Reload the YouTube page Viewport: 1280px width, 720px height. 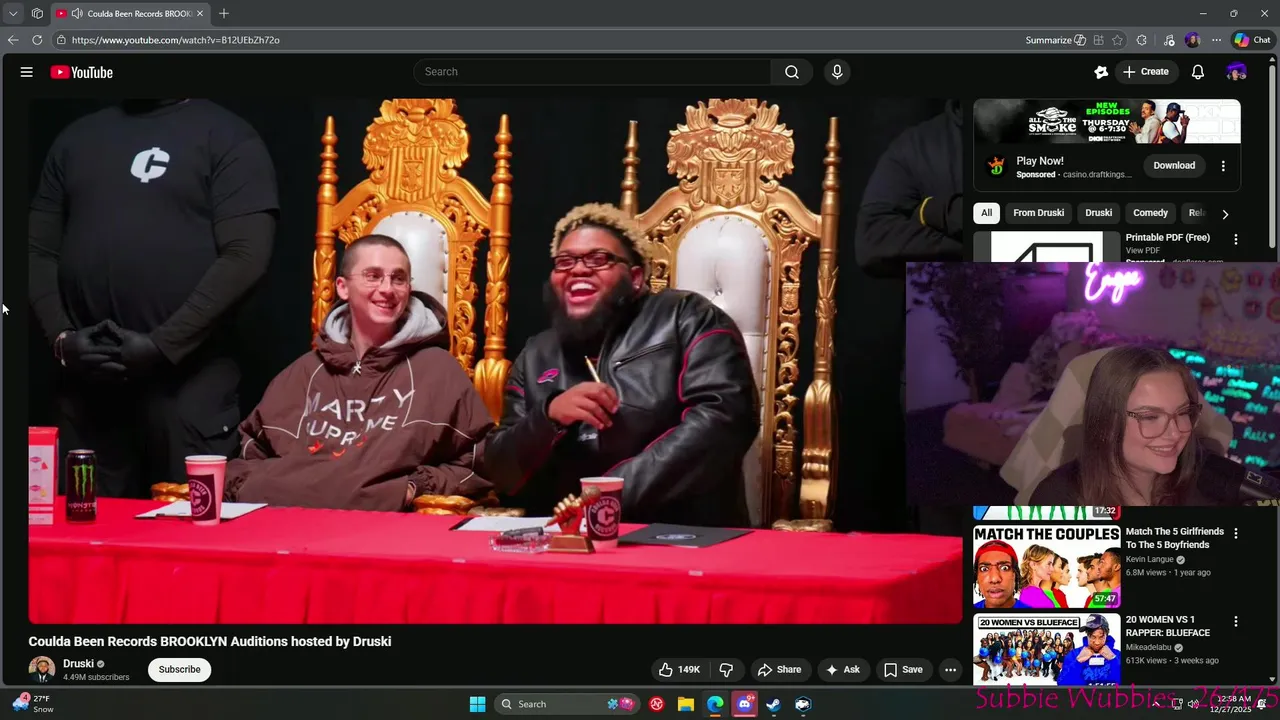(37, 40)
